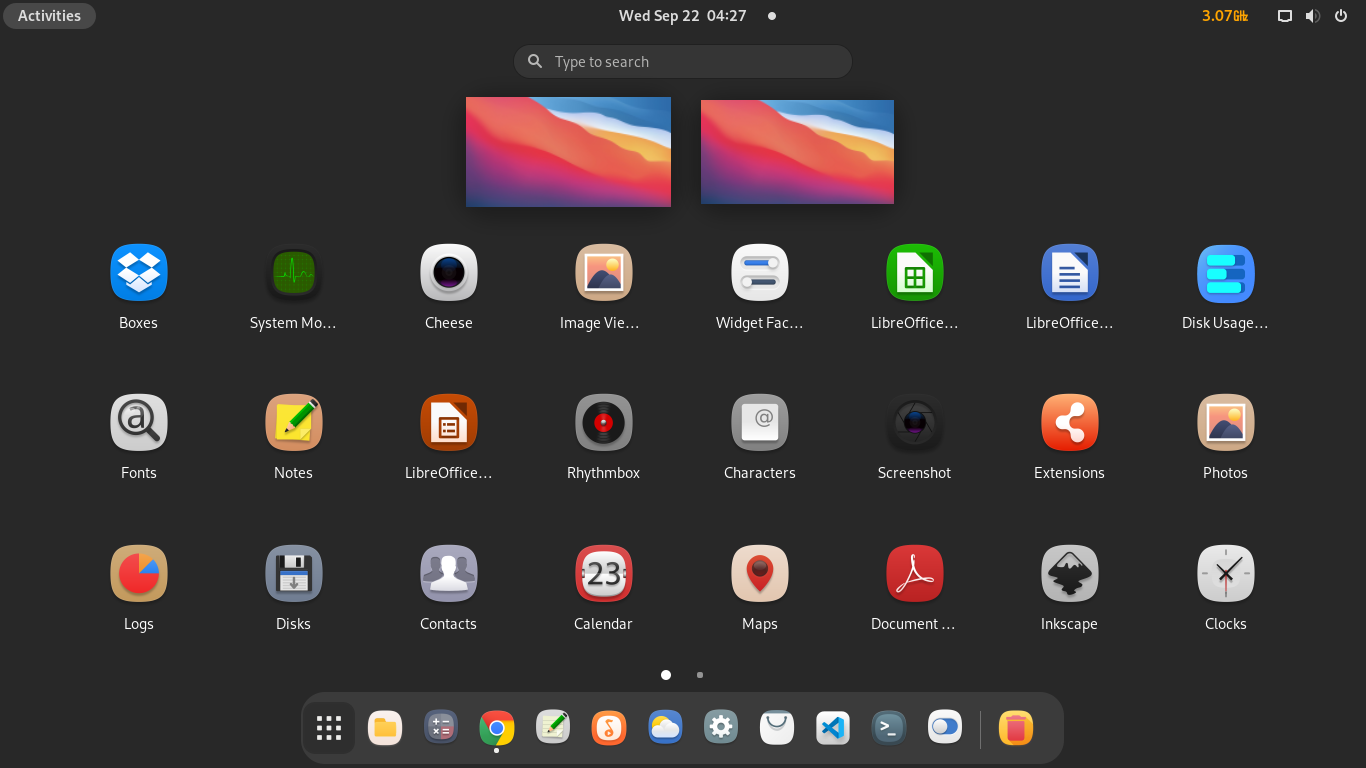
Task: Open the Fonts app
Action: pyautogui.click(x=138, y=423)
